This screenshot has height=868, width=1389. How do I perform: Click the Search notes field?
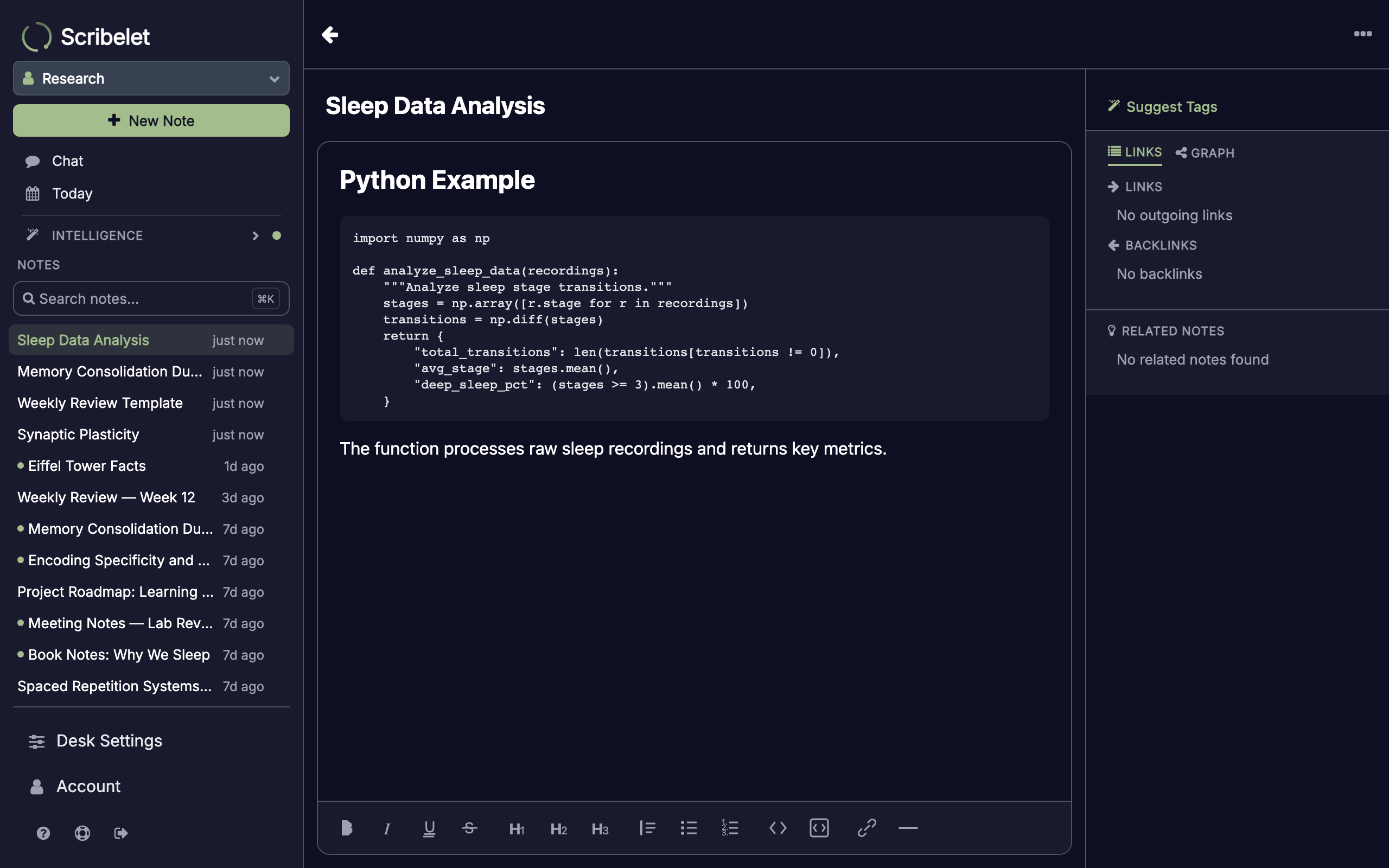(x=151, y=298)
